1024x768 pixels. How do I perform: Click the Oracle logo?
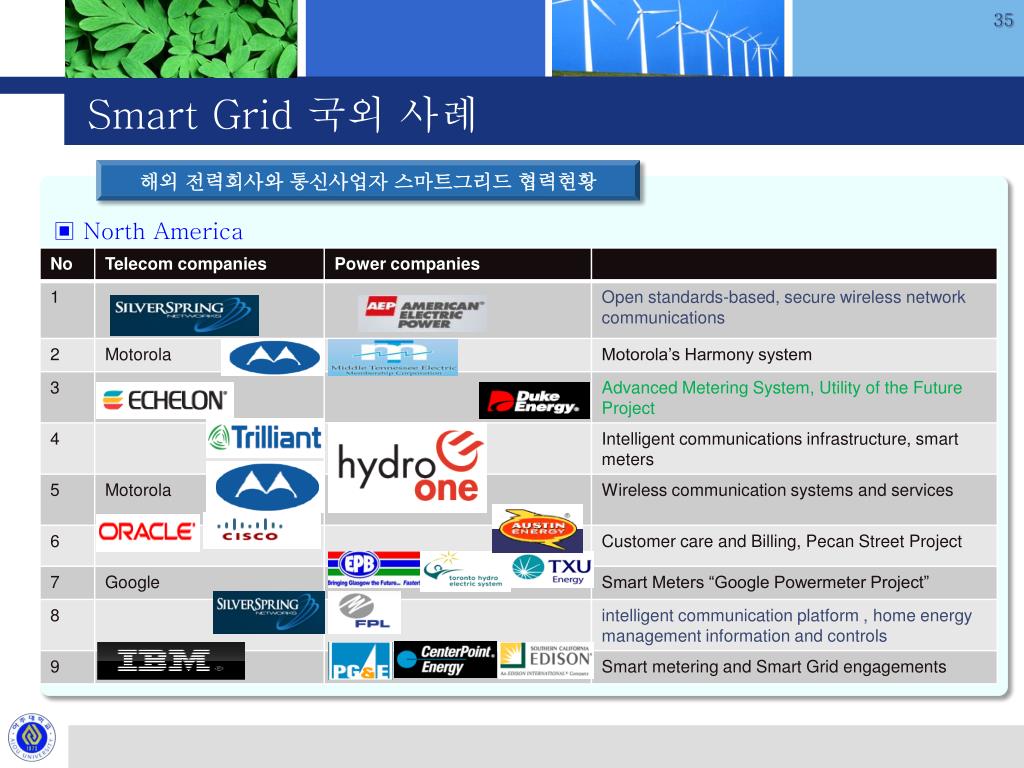pos(148,532)
